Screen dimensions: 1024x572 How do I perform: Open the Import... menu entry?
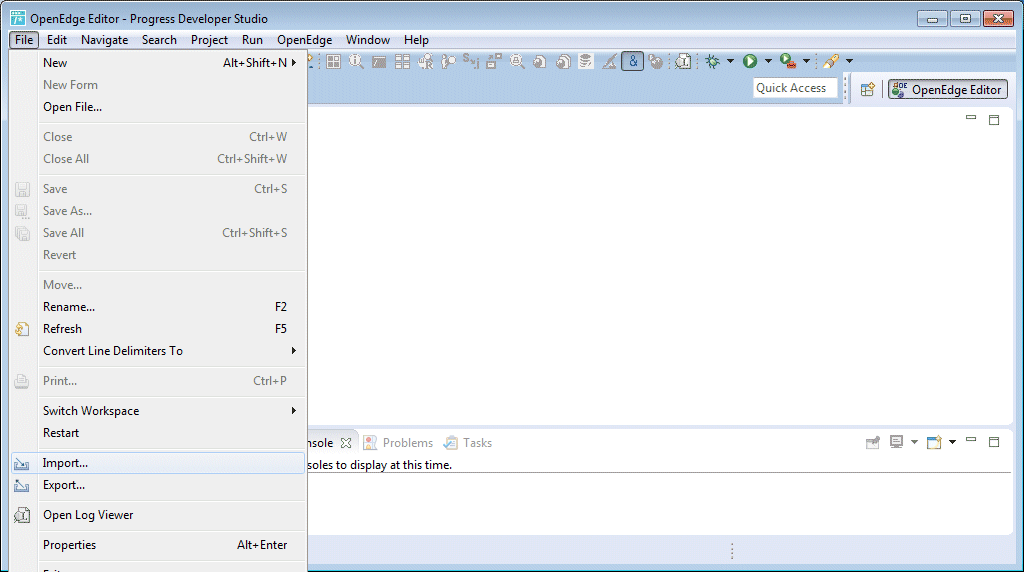pos(158,463)
